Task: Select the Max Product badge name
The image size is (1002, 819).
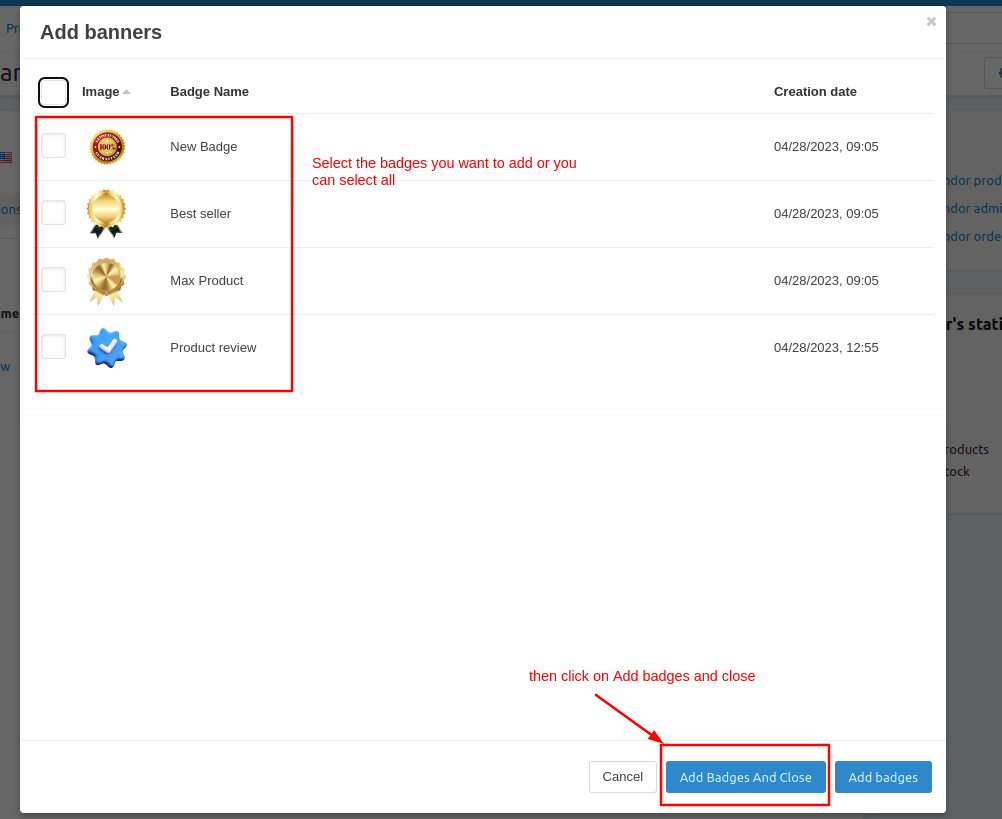Action: [x=206, y=281]
